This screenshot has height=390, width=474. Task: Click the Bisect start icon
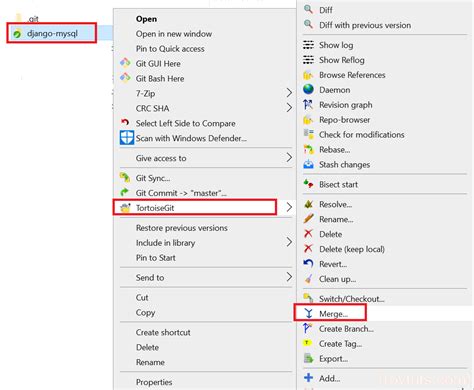(x=308, y=184)
